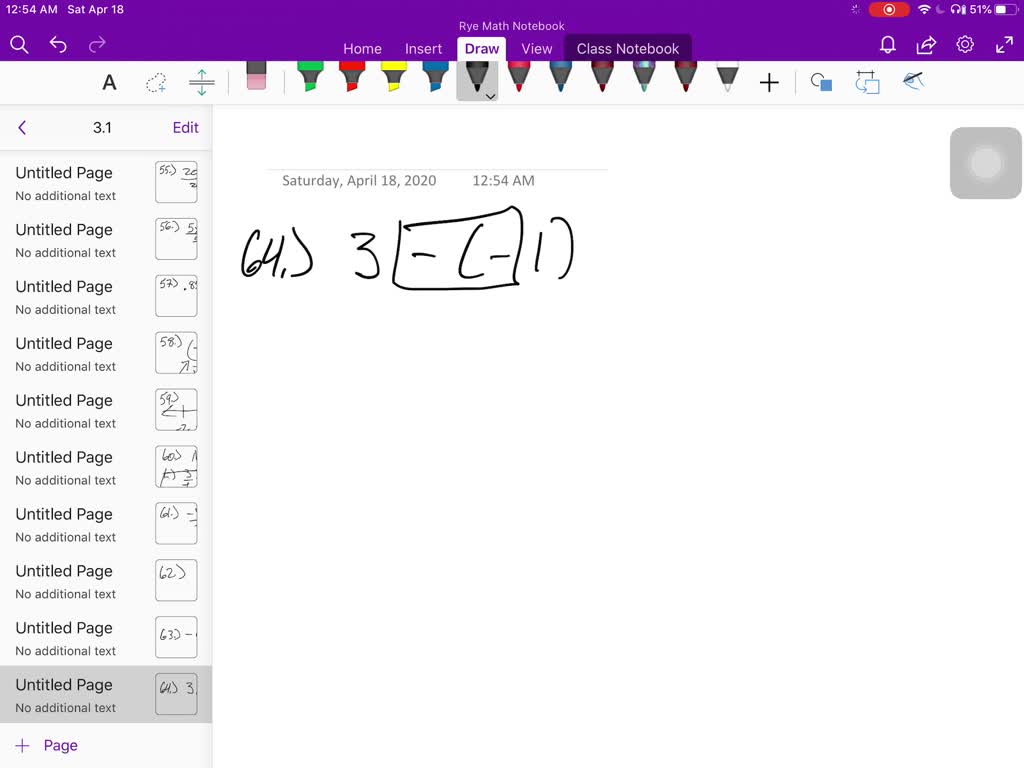
Task: Toggle the Ink to Math tool
Action: (913, 82)
